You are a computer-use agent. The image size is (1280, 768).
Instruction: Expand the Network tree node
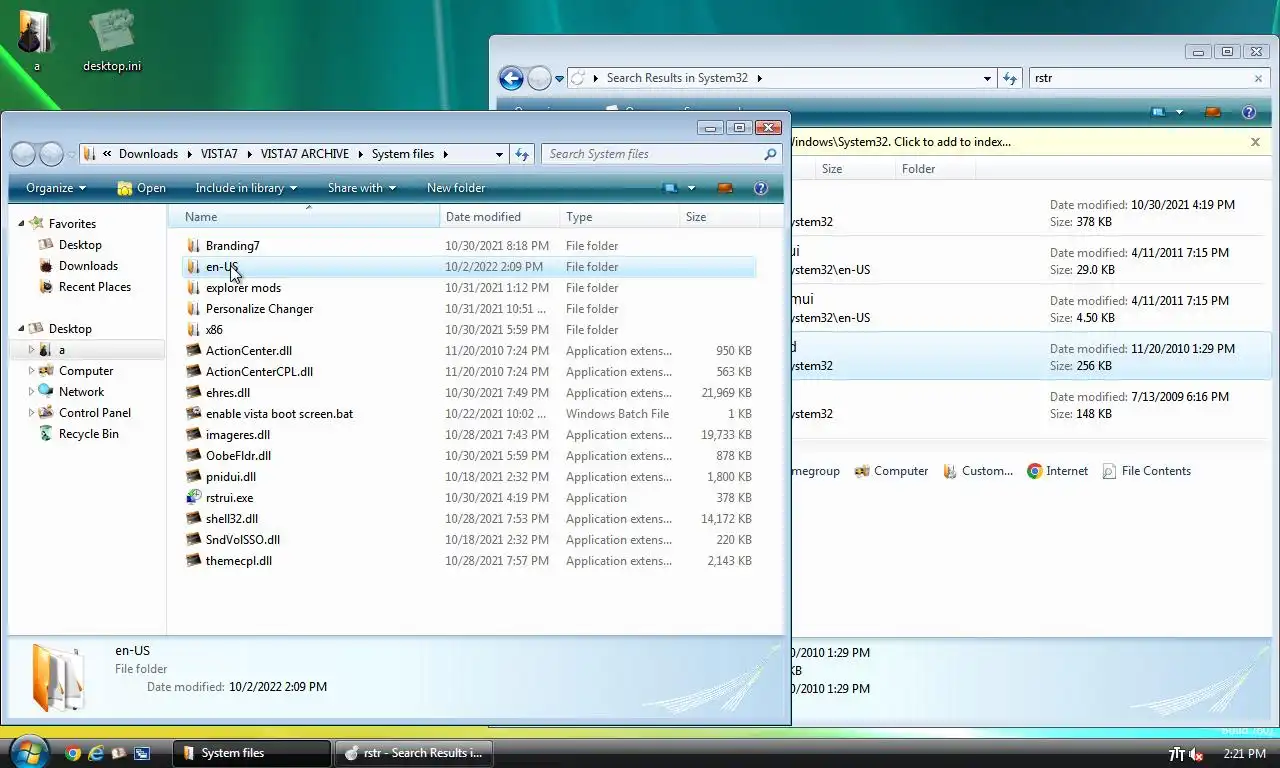tap(31, 392)
